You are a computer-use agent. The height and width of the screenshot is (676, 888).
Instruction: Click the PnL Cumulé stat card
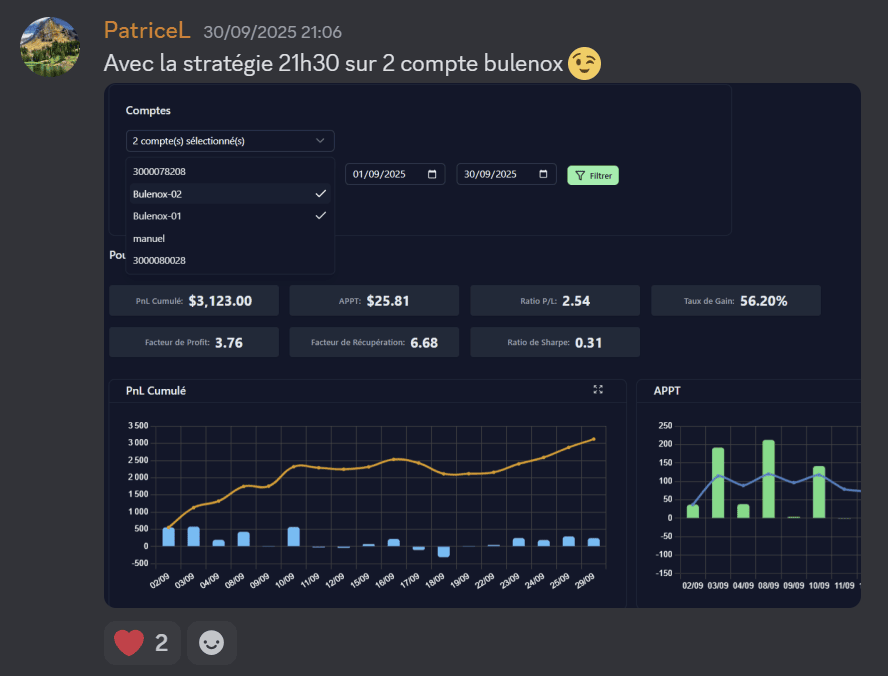pos(193,301)
